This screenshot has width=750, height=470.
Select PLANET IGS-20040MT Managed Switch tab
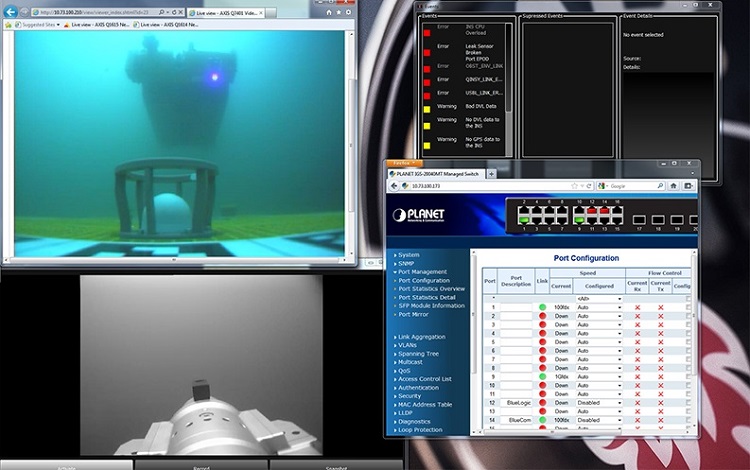(435, 174)
